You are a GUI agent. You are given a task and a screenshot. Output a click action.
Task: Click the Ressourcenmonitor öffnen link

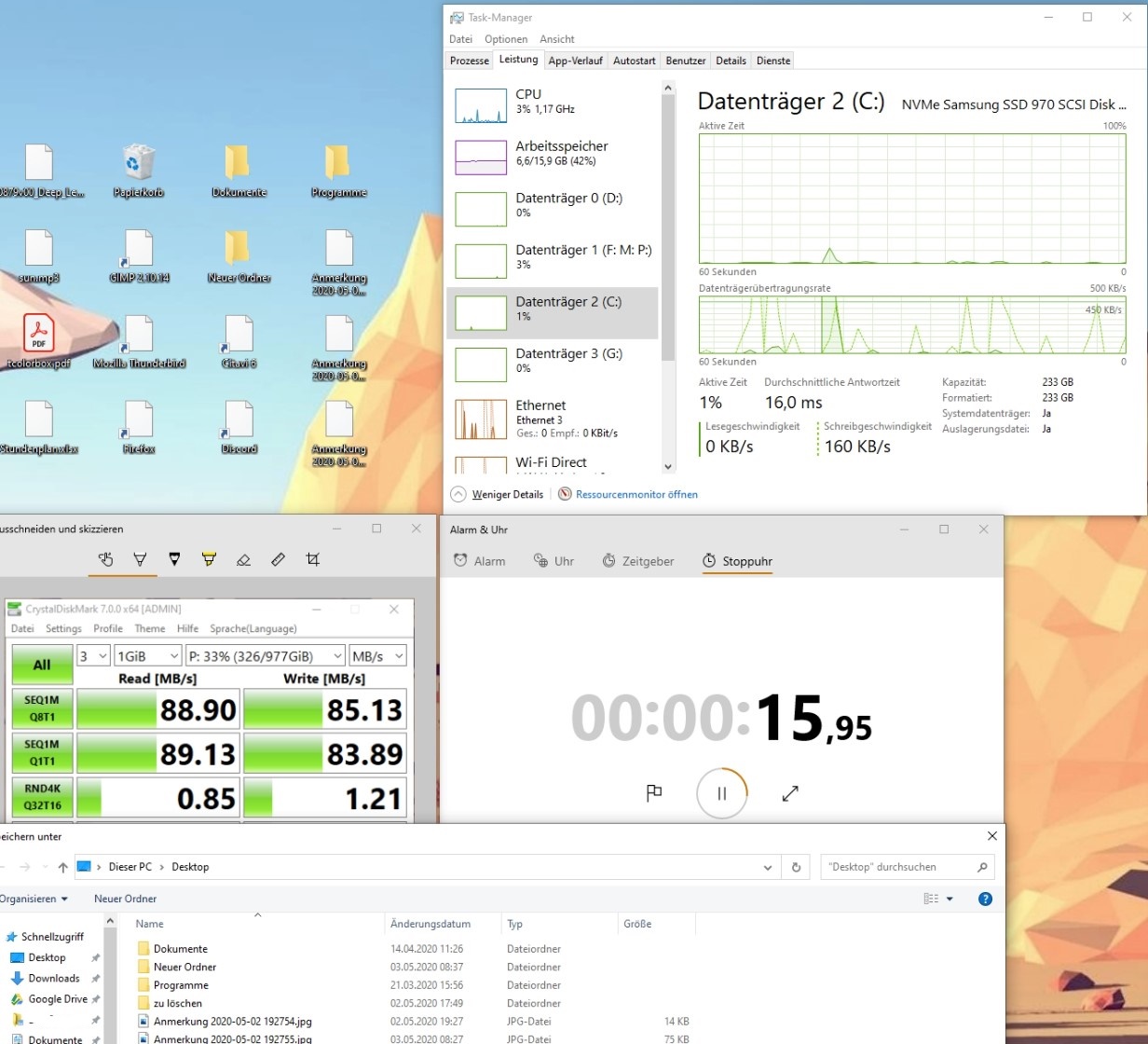pos(636,494)
